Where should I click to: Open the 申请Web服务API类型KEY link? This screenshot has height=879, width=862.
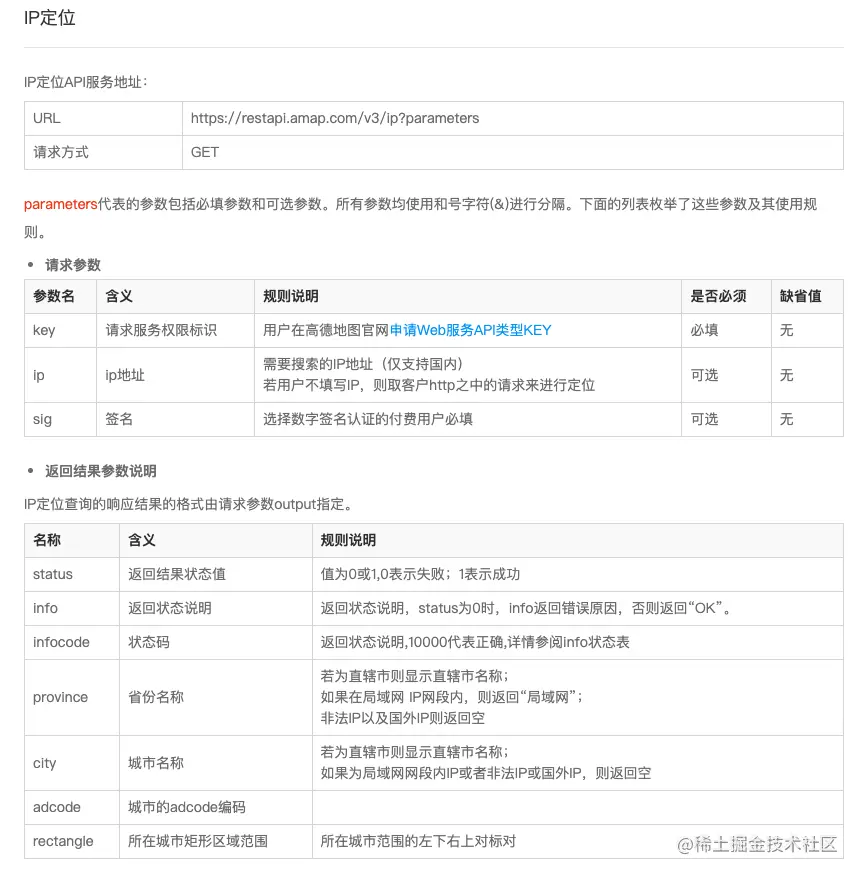pos(472,330)
